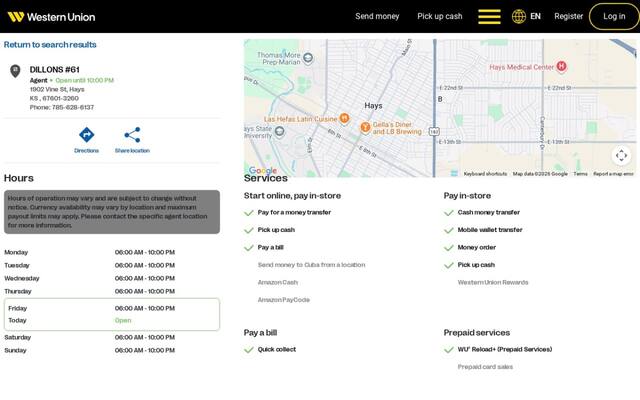Click the globe language icon
Image resolution: width=640 pixels, height=400 pixels.
519,17
